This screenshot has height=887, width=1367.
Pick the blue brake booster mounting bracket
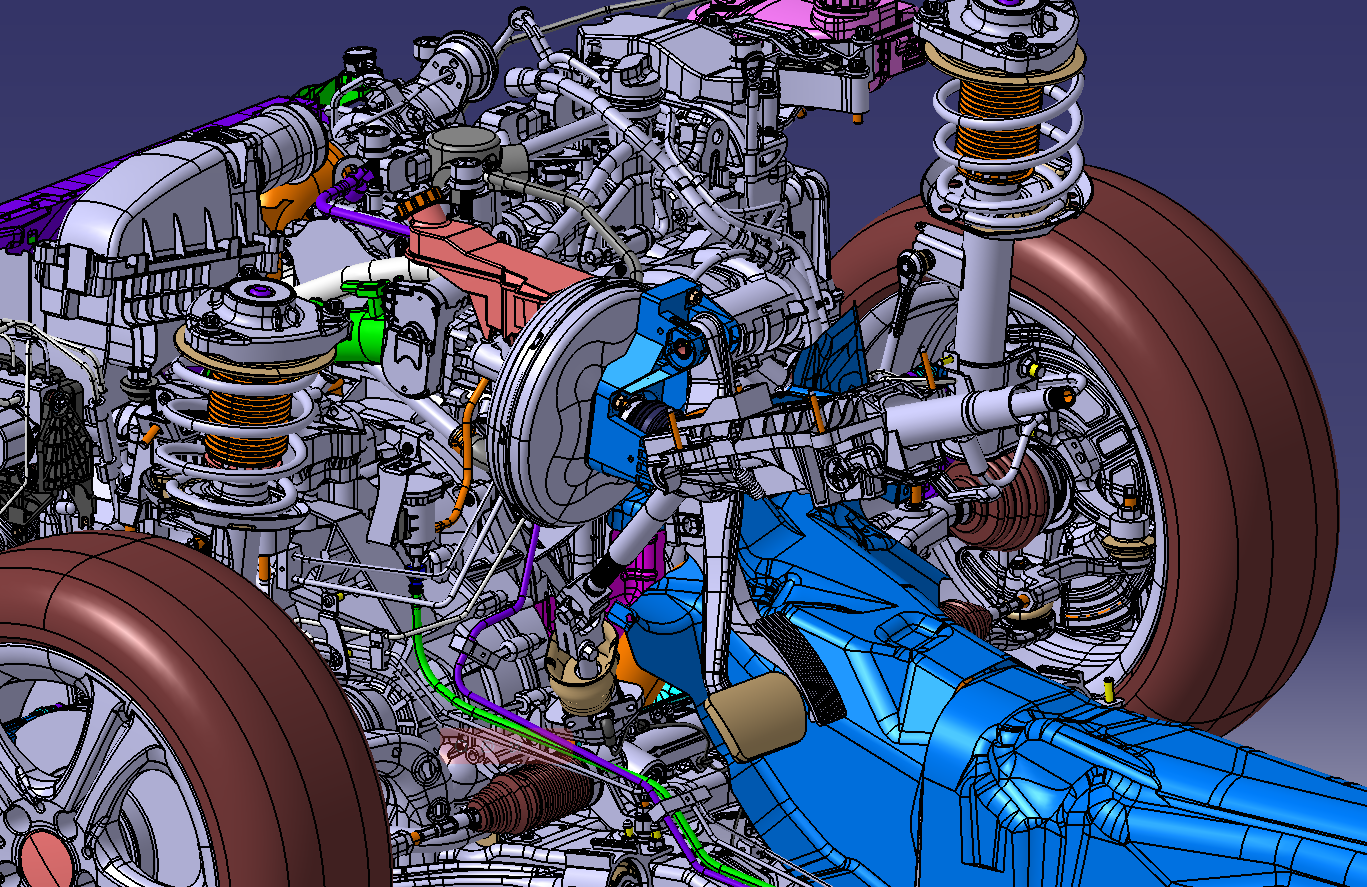pyautogui.click(x=643, y=385)
